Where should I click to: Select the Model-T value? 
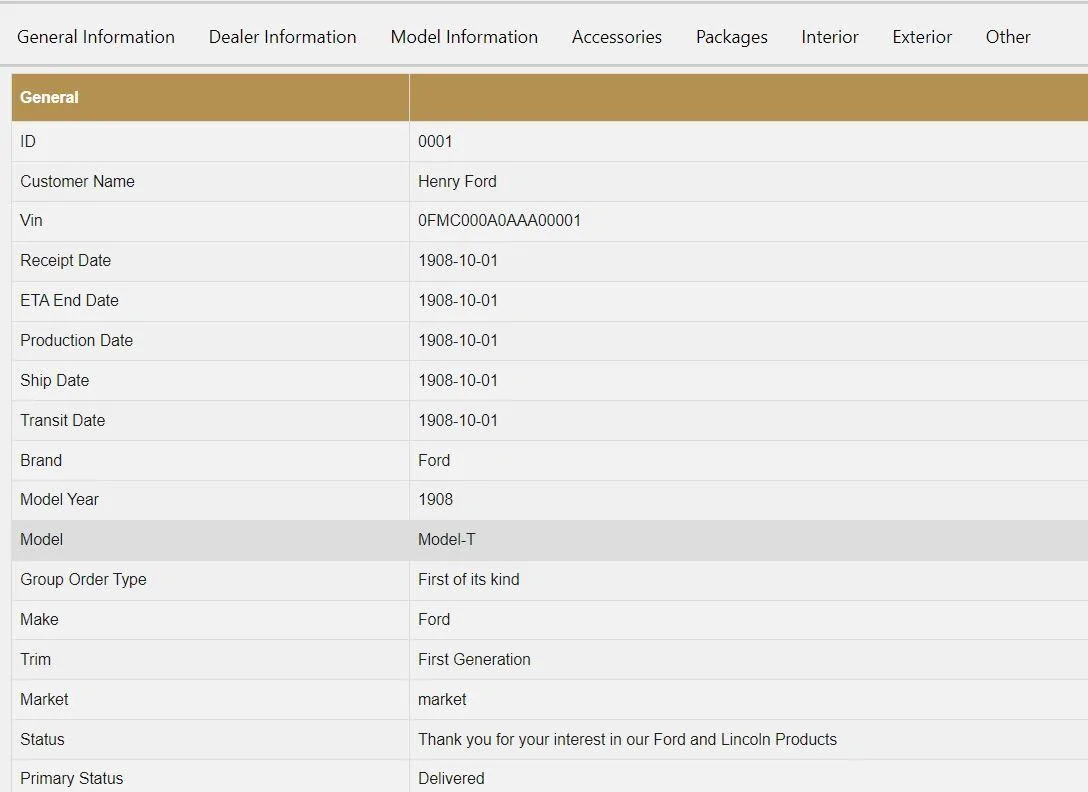coord(447,540)
